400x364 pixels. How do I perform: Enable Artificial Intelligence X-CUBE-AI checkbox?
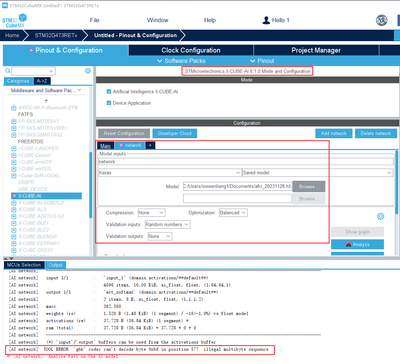pos(109,91)
